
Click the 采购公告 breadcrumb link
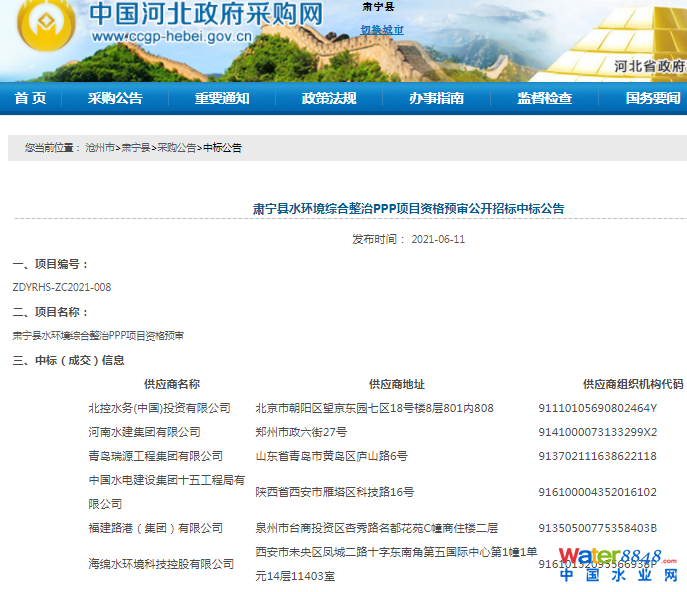point(177,147)
